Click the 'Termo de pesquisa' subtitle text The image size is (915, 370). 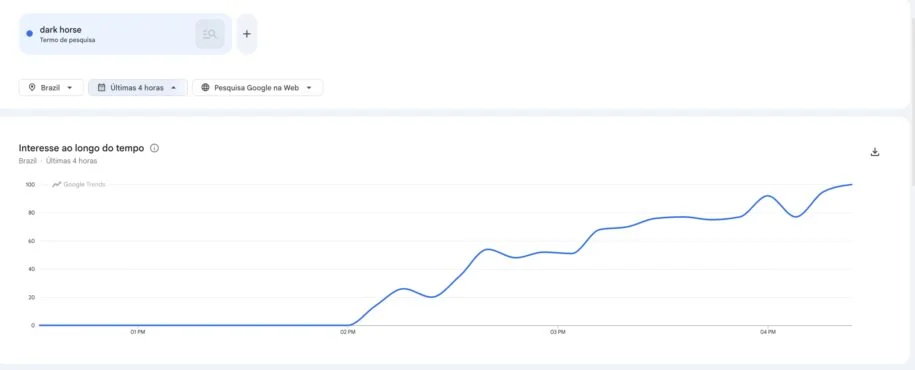click(x=67, y=40)
